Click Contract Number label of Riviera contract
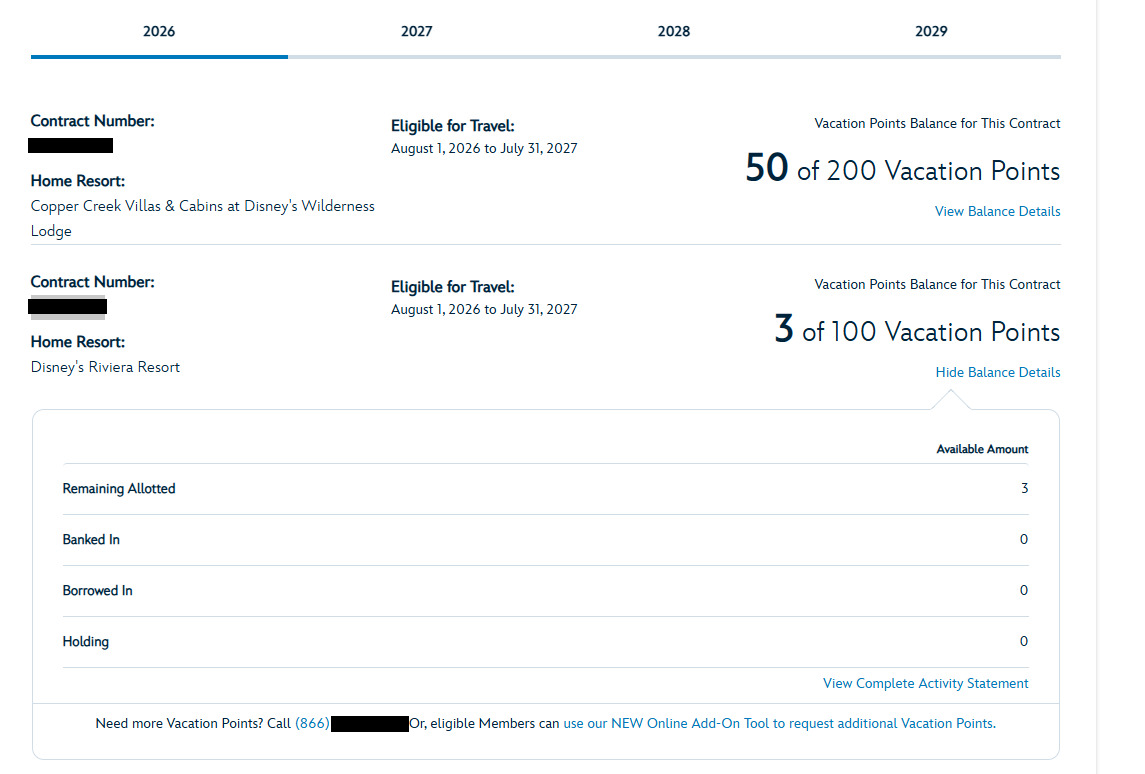 click(x=93, y=282)
